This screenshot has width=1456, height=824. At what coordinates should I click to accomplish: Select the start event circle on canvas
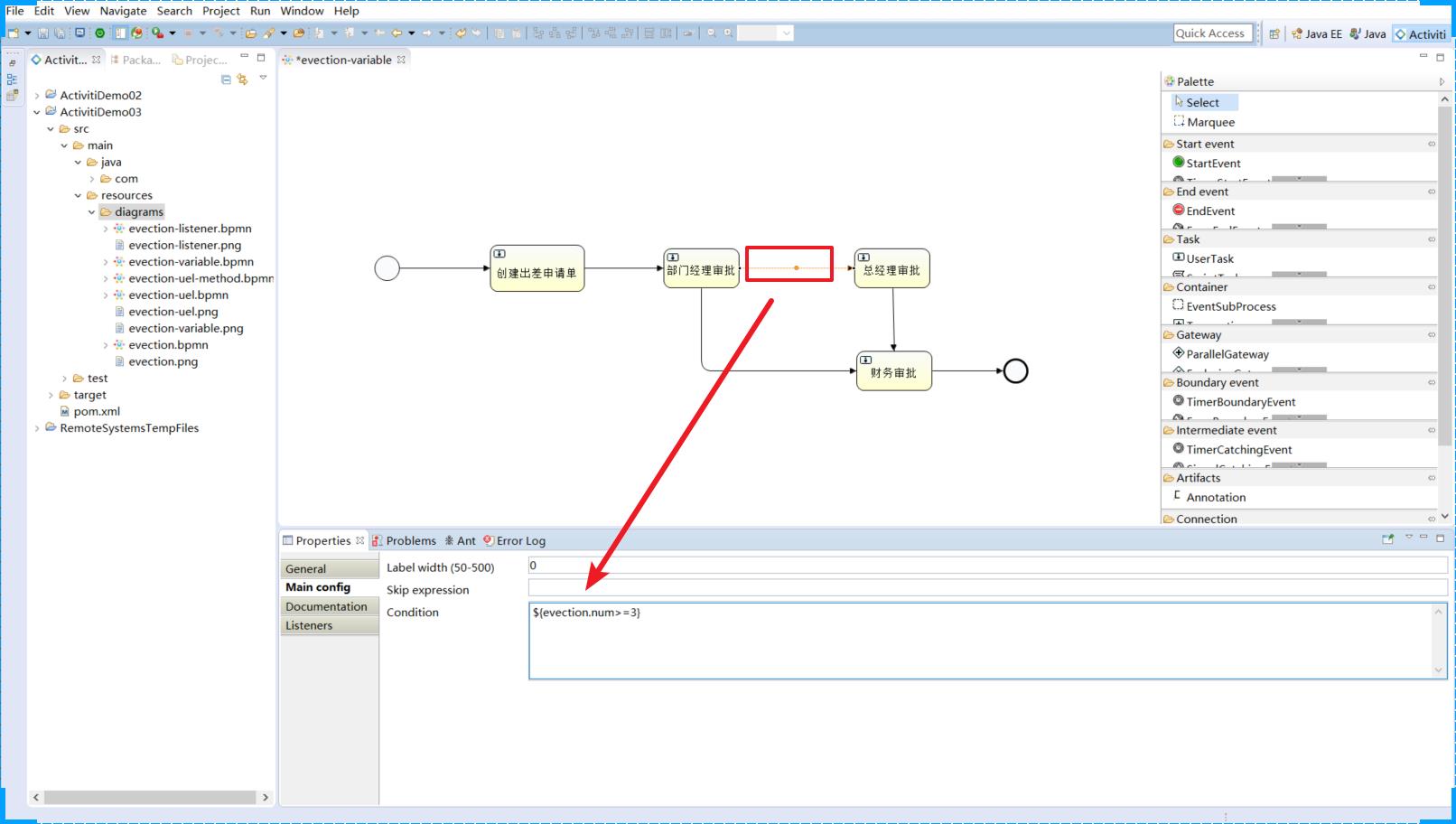click(387, 268)
